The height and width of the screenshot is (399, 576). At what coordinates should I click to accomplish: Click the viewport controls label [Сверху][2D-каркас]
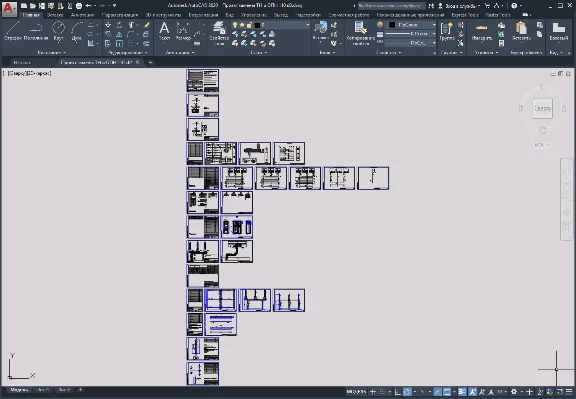29,73
